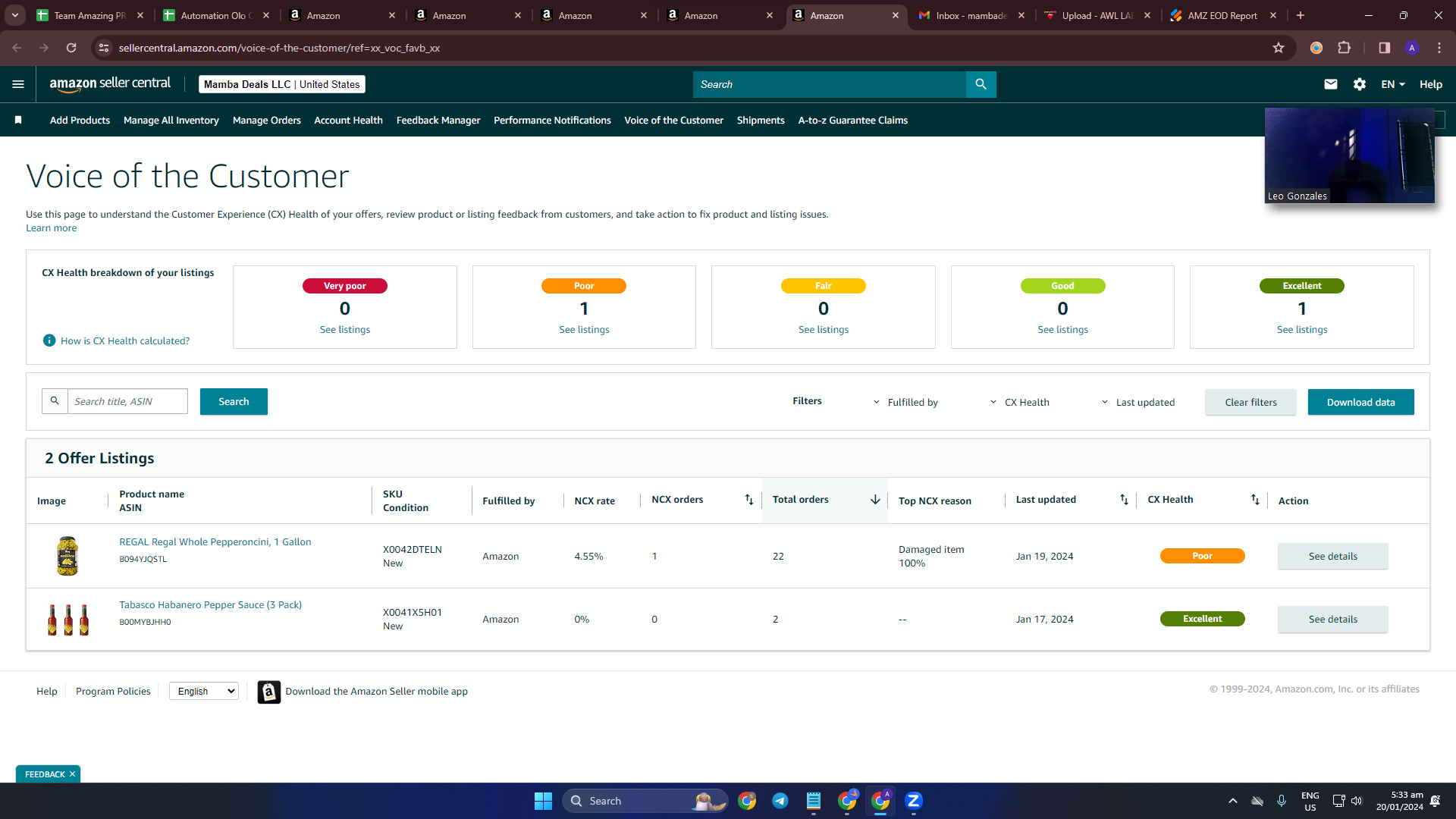The width and height of the screenshot is (1456, 819).
Task: Navigate to Account Health
Action: [348, 120]
